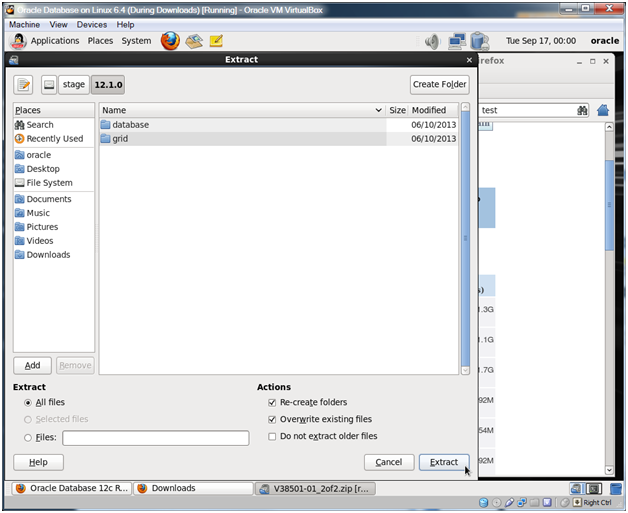Viewport: 628px width, 513px height.
Task: Toggle Overwrite existing files checkbox
Action: [272, 419]
